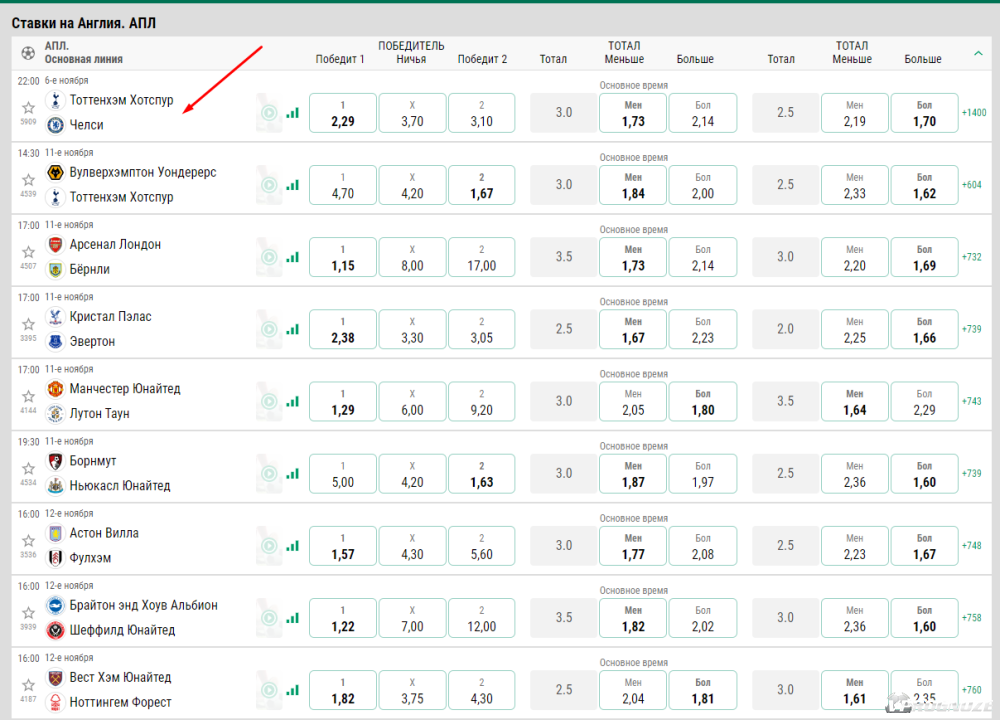This screenshot has height=720, width=1000.
Task: Open statistics bars icon for Манчестер Юнайтед–Лутон
Action: coord(293,401)
